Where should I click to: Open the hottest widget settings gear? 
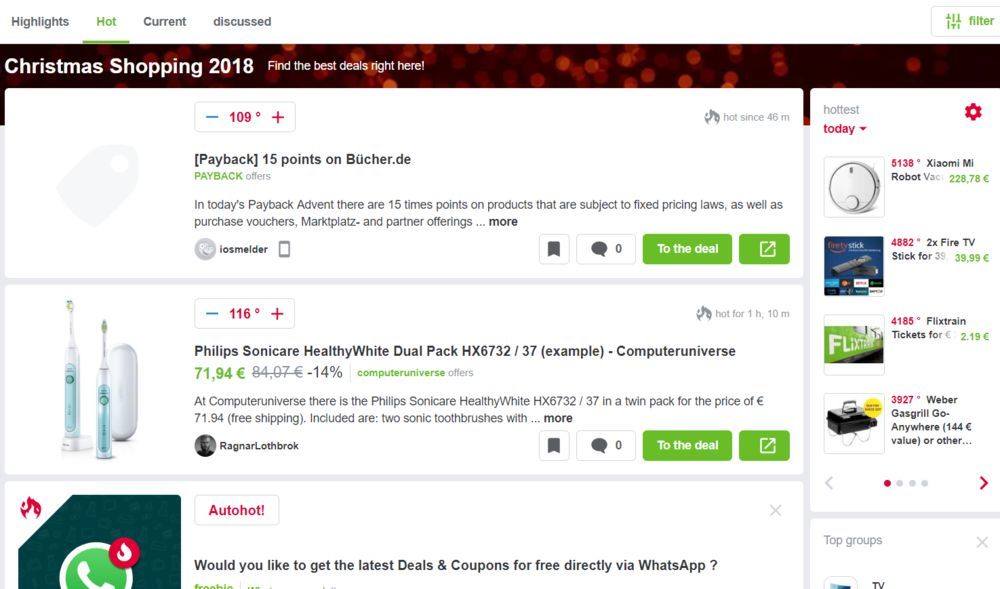click(973, 112)
